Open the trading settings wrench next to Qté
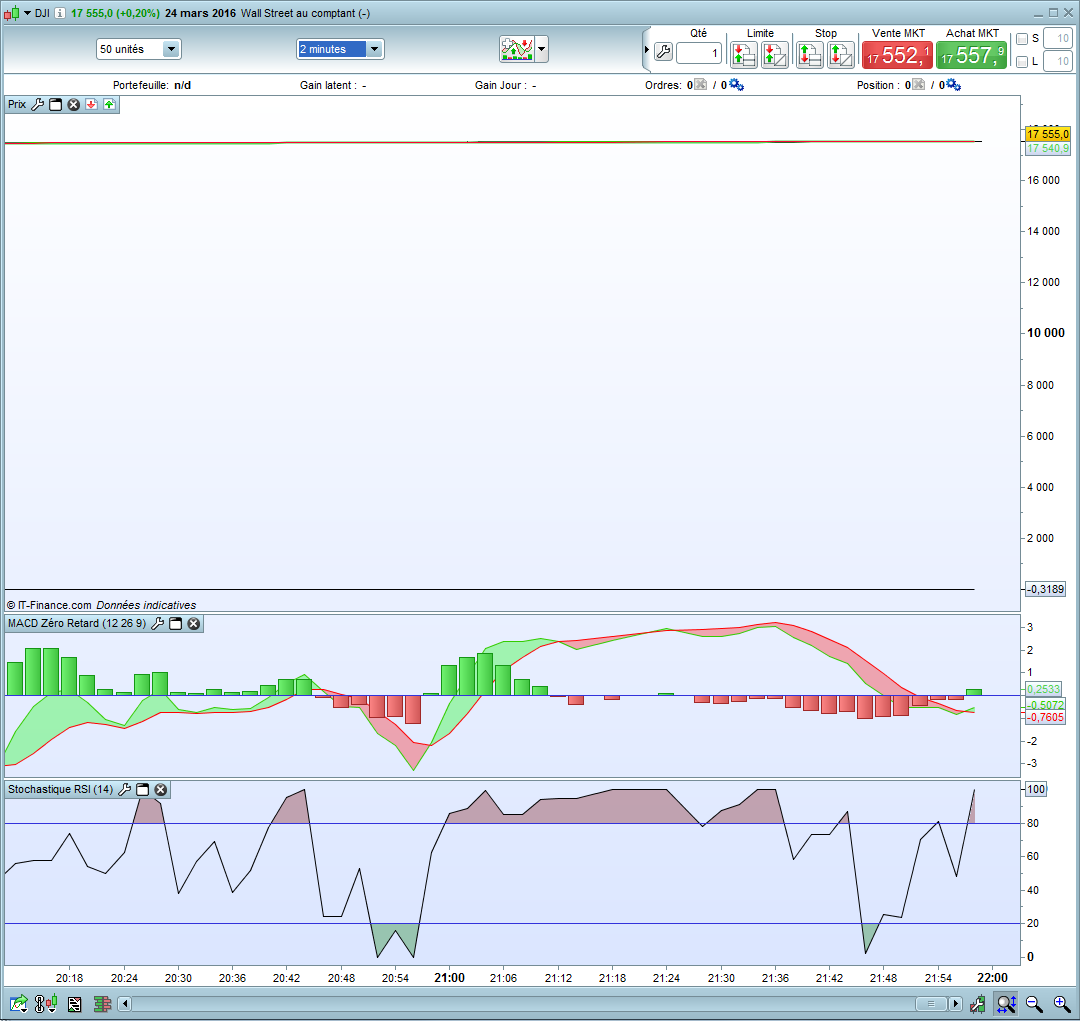The image size is (1081, 1021). click(x=663, y=52)
